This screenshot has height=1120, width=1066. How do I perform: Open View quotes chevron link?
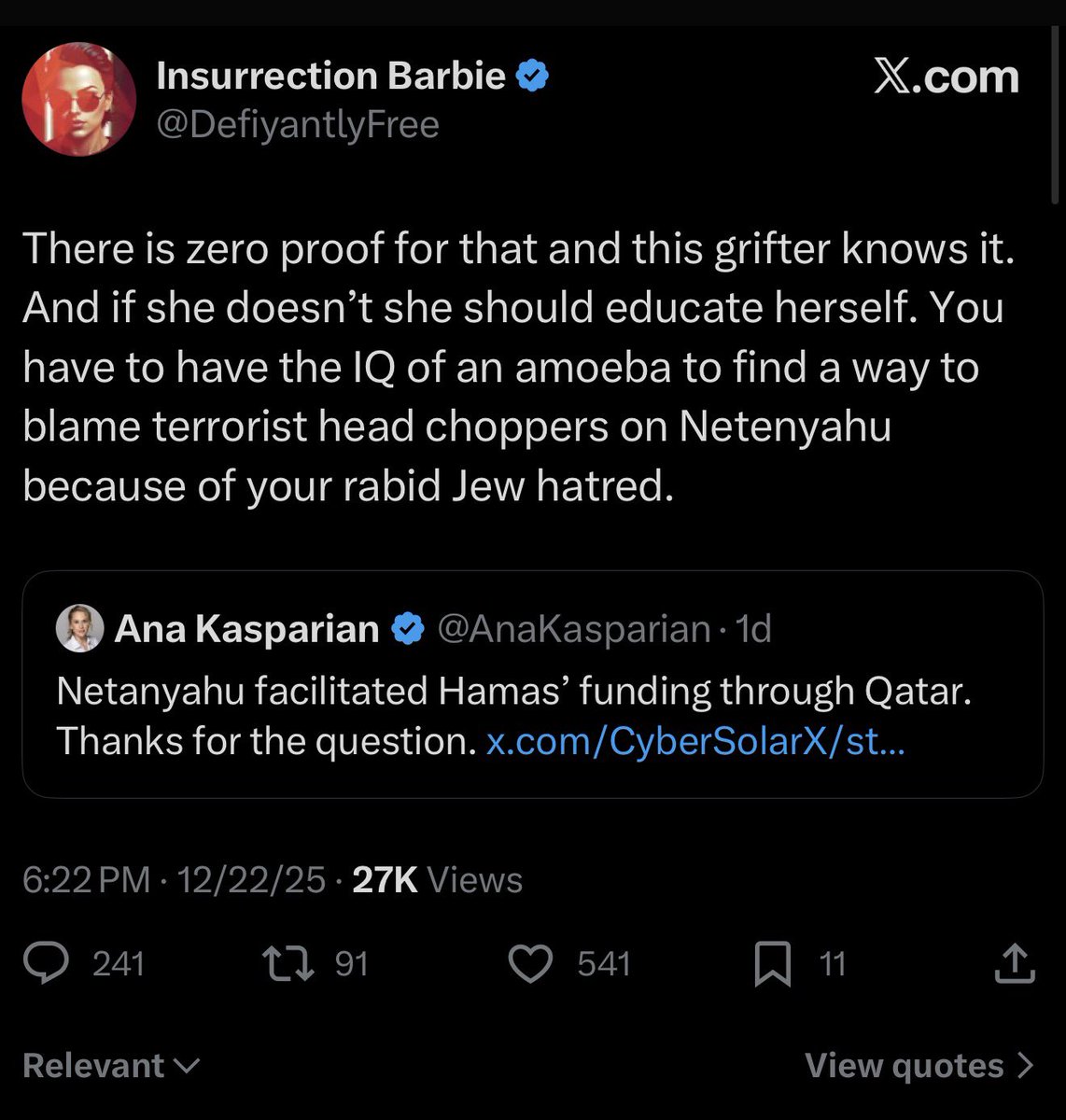pyautogui.click(x=919, y=1066)
